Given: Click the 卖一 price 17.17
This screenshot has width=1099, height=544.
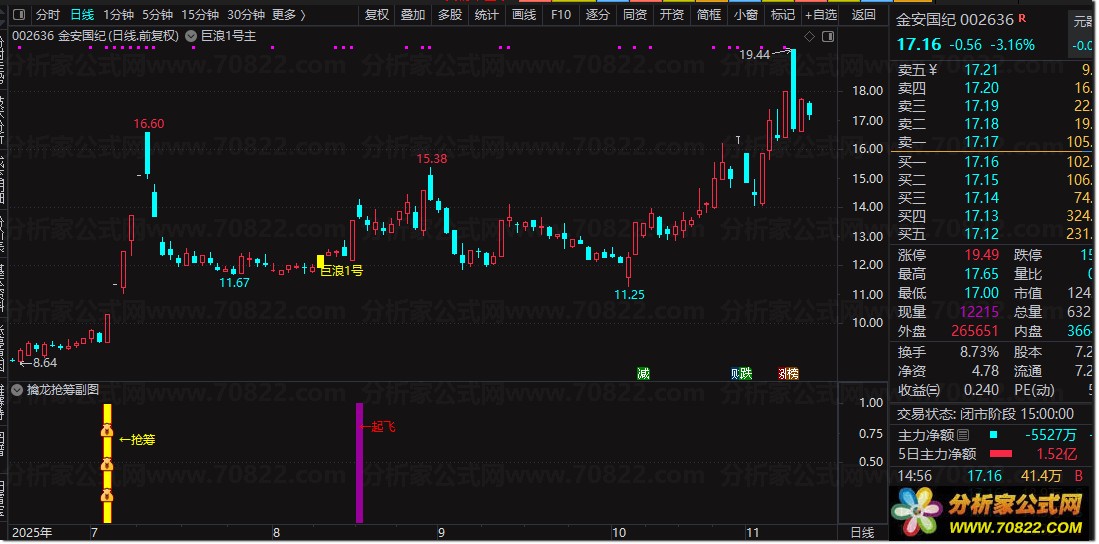Looking at the screenshot, I should [x=981, y=143].
